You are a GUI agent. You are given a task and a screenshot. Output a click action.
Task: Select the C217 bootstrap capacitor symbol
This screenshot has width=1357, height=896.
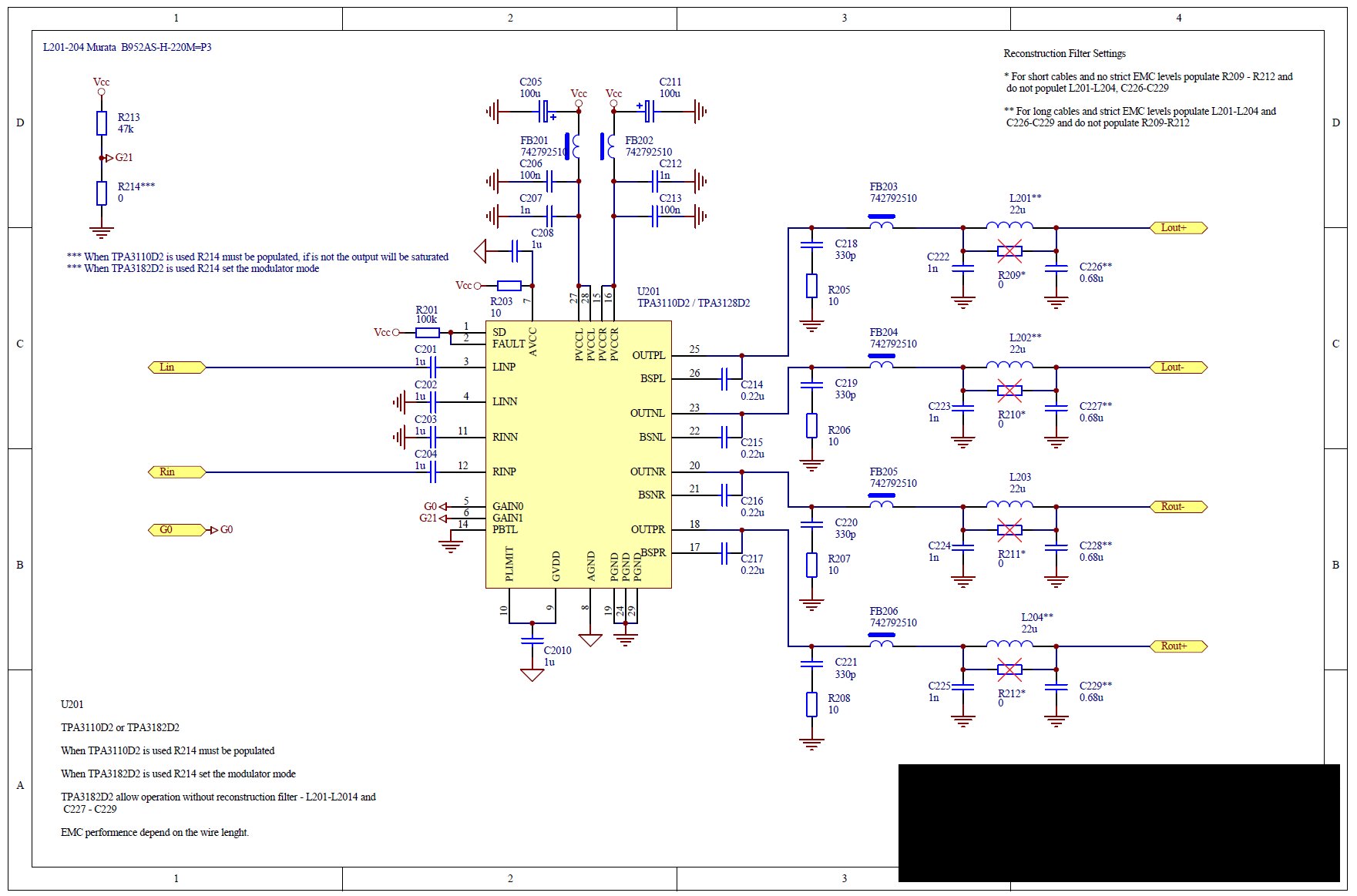pyautogui.click(x=725, y=553)
